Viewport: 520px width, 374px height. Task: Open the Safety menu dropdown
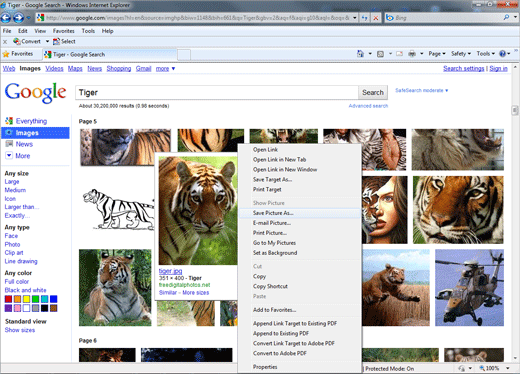pyautogui.click(x=461, y=54)
